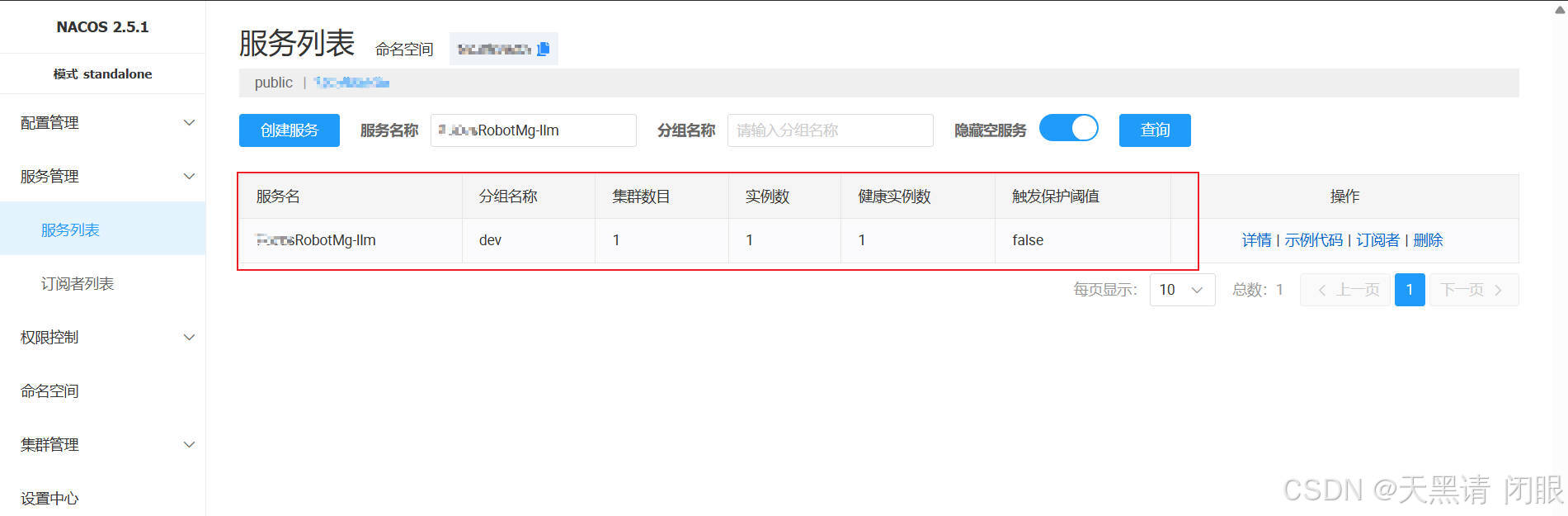The height and width of the screenshot is (516, 1568).
Task: Copy the namespace ID with the copy icon
Action: click(543, 49)
